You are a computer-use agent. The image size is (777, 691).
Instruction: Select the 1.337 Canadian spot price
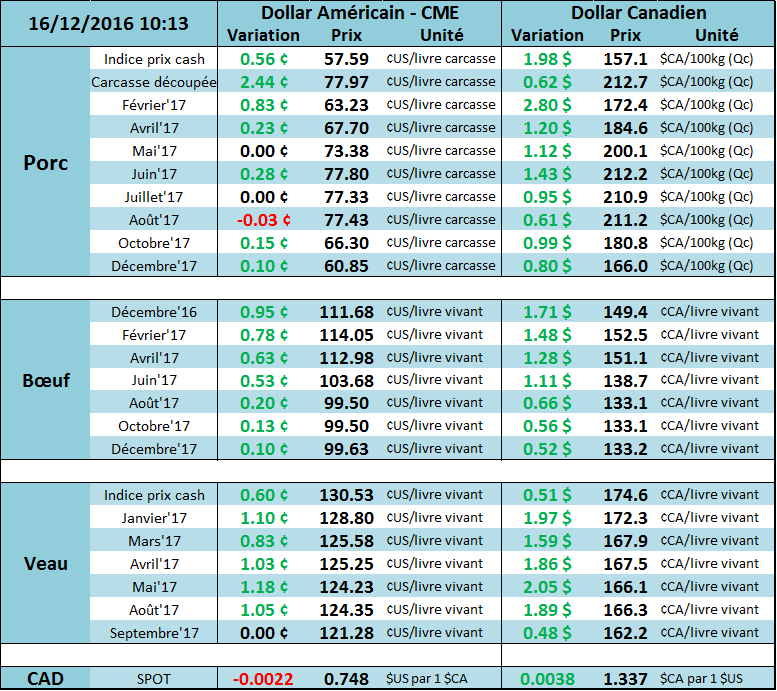coord(626,679)
